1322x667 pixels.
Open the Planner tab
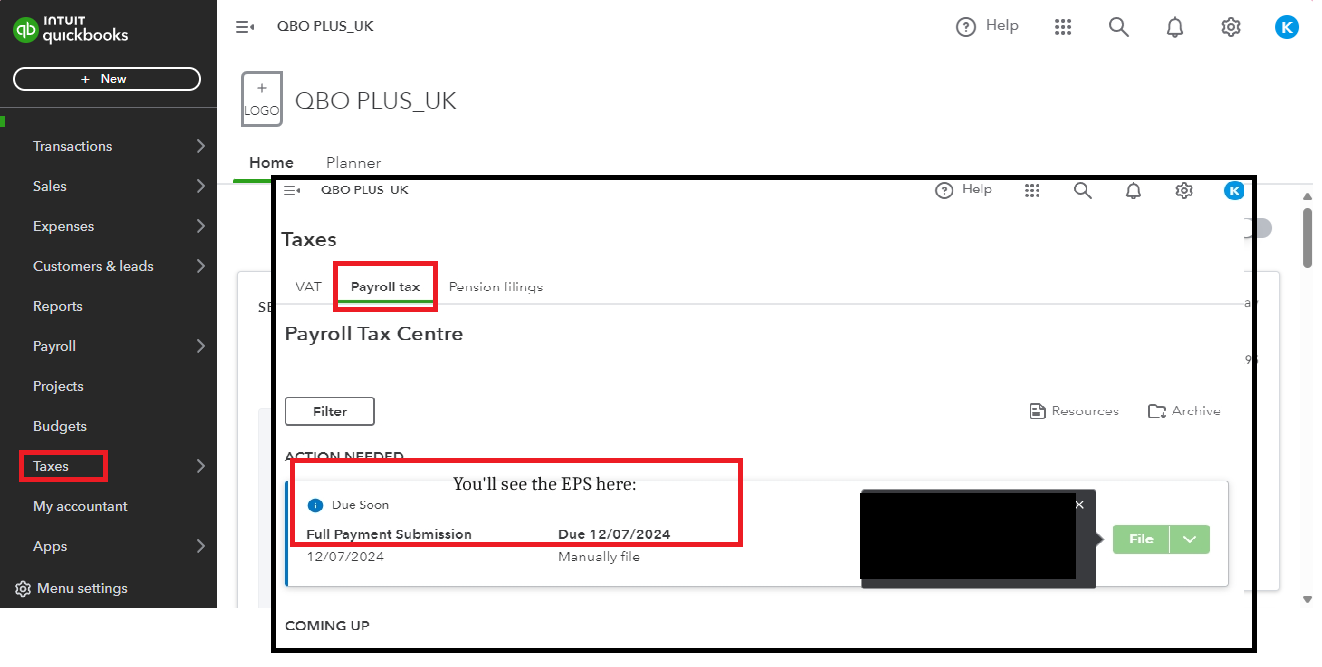point(353,162)
